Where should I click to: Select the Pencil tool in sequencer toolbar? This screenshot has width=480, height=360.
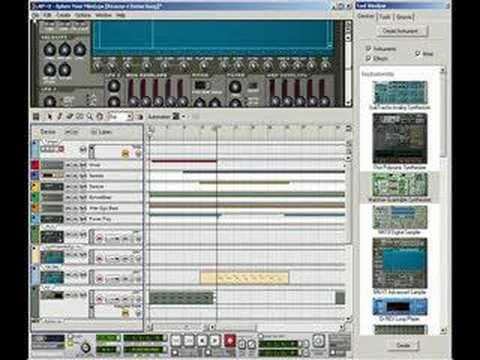pyautogui.click(x=60, y=116)
